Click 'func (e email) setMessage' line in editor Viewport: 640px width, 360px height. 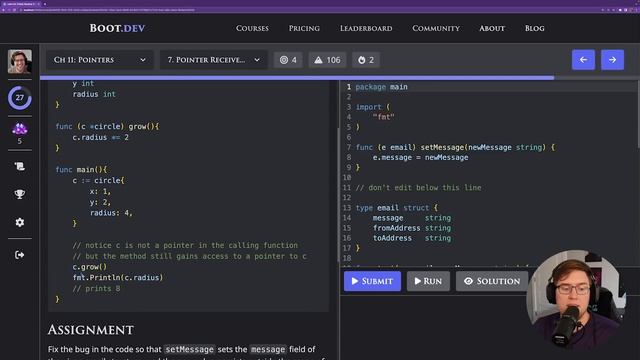coord(455,147)
